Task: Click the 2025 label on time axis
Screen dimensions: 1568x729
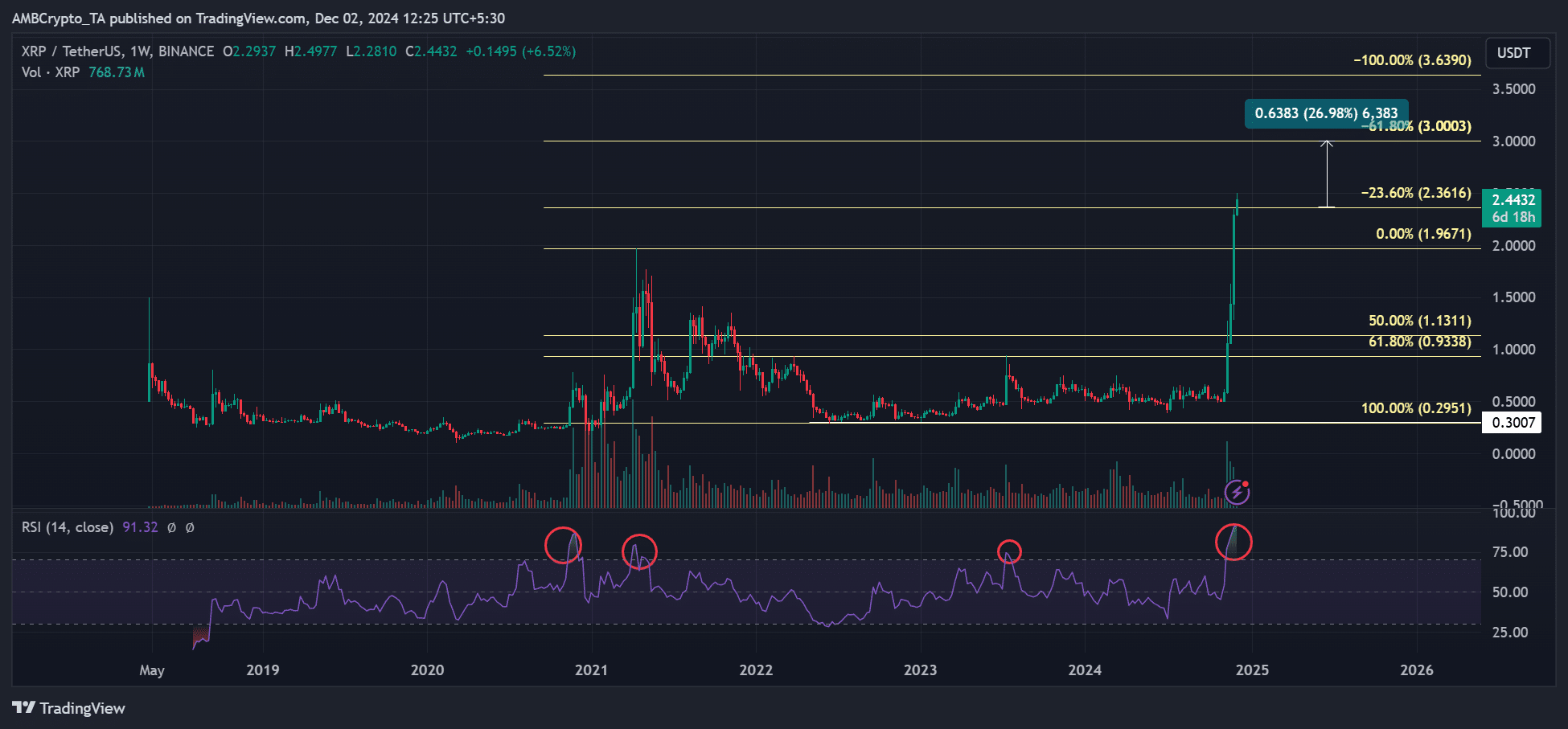Action: tap(1252, 670)
